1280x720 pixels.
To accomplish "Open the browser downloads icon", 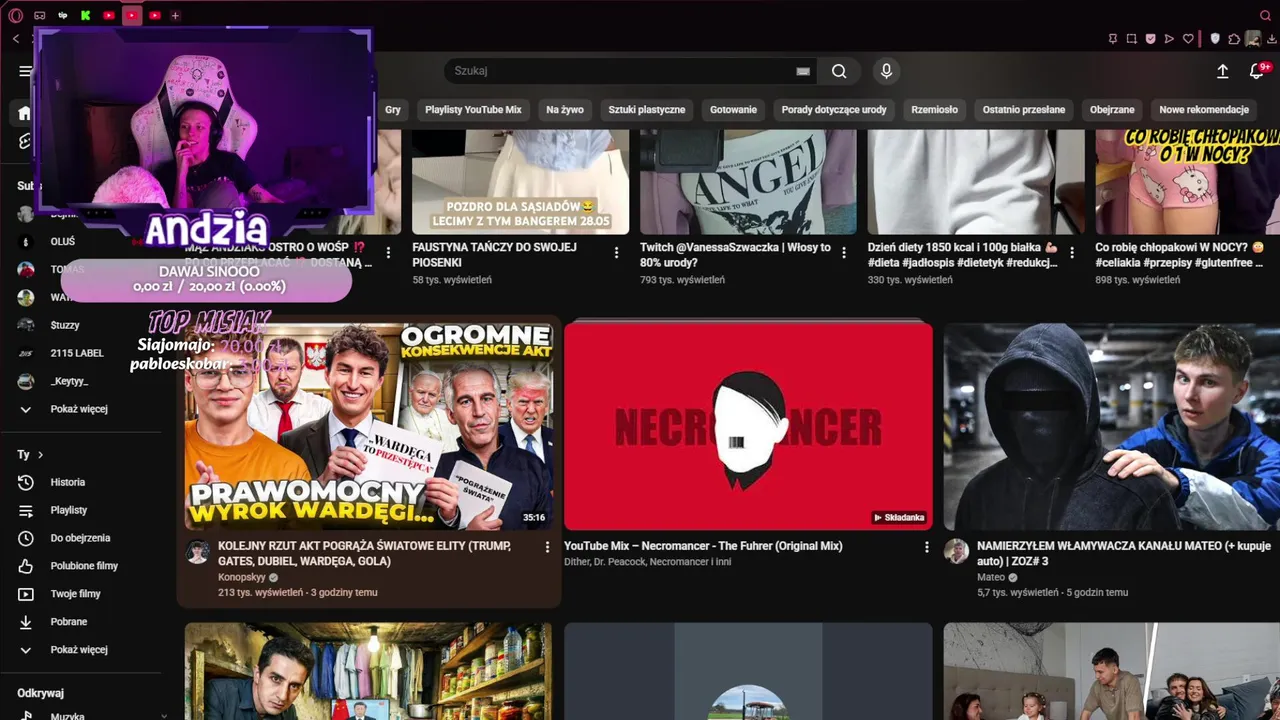I will point(1271,39).
